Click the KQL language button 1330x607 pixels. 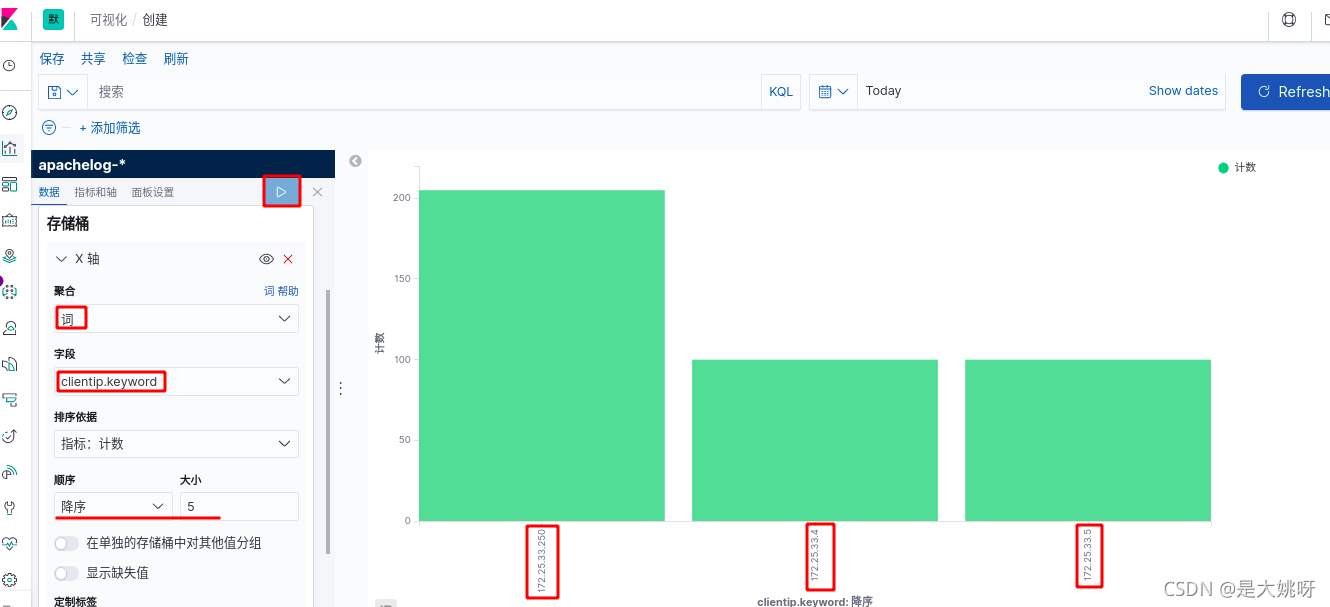(x=781, y=91)
